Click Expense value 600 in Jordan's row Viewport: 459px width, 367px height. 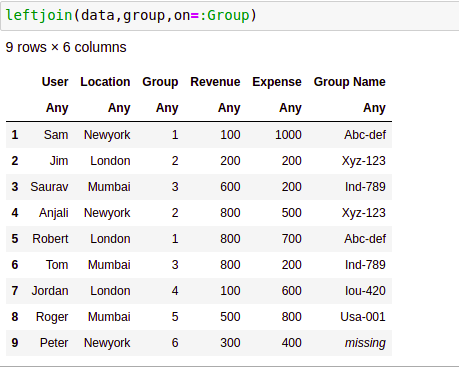coord(292,291)
